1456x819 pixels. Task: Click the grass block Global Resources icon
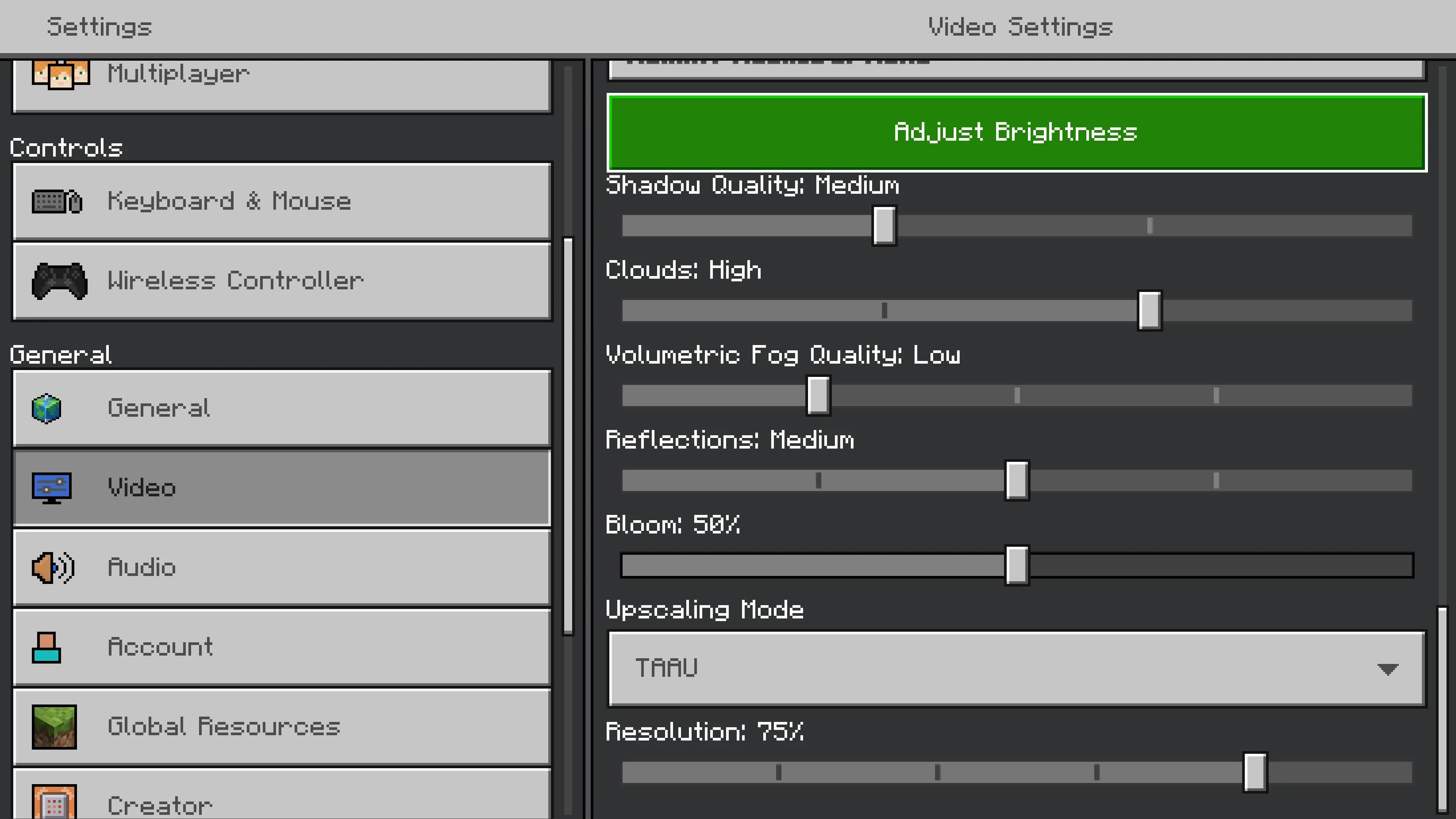54,727
